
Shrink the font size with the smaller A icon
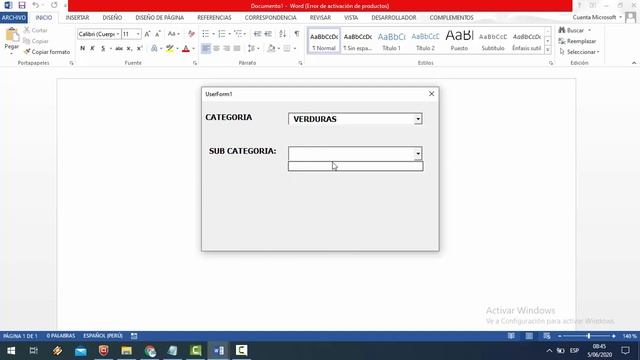point(158,34)
